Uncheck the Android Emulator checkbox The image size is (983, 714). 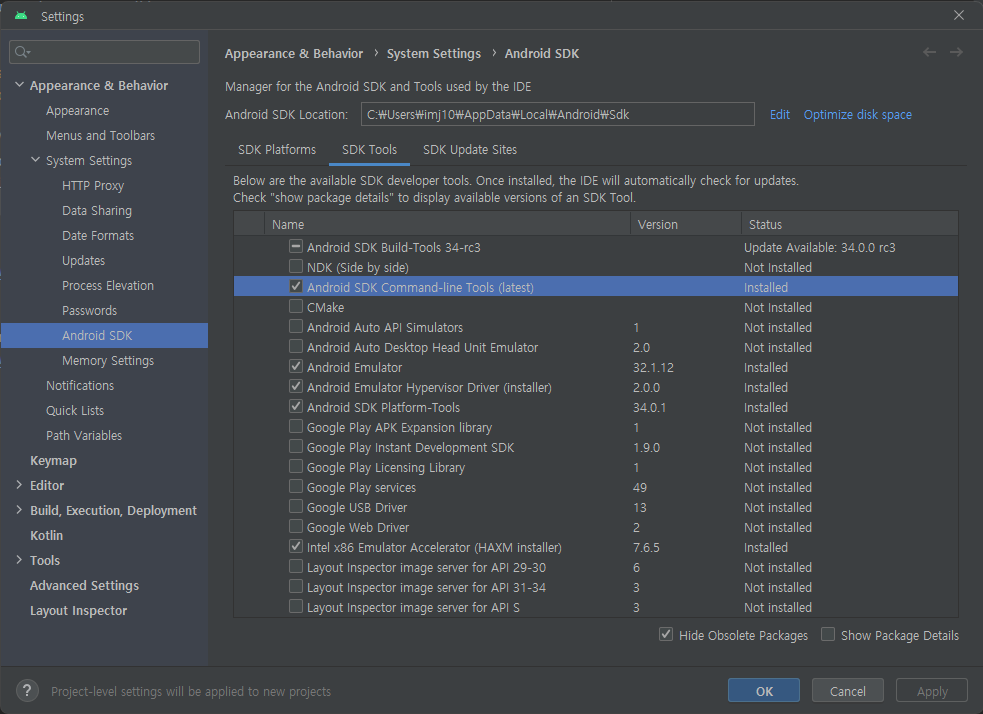click(296, 366)
